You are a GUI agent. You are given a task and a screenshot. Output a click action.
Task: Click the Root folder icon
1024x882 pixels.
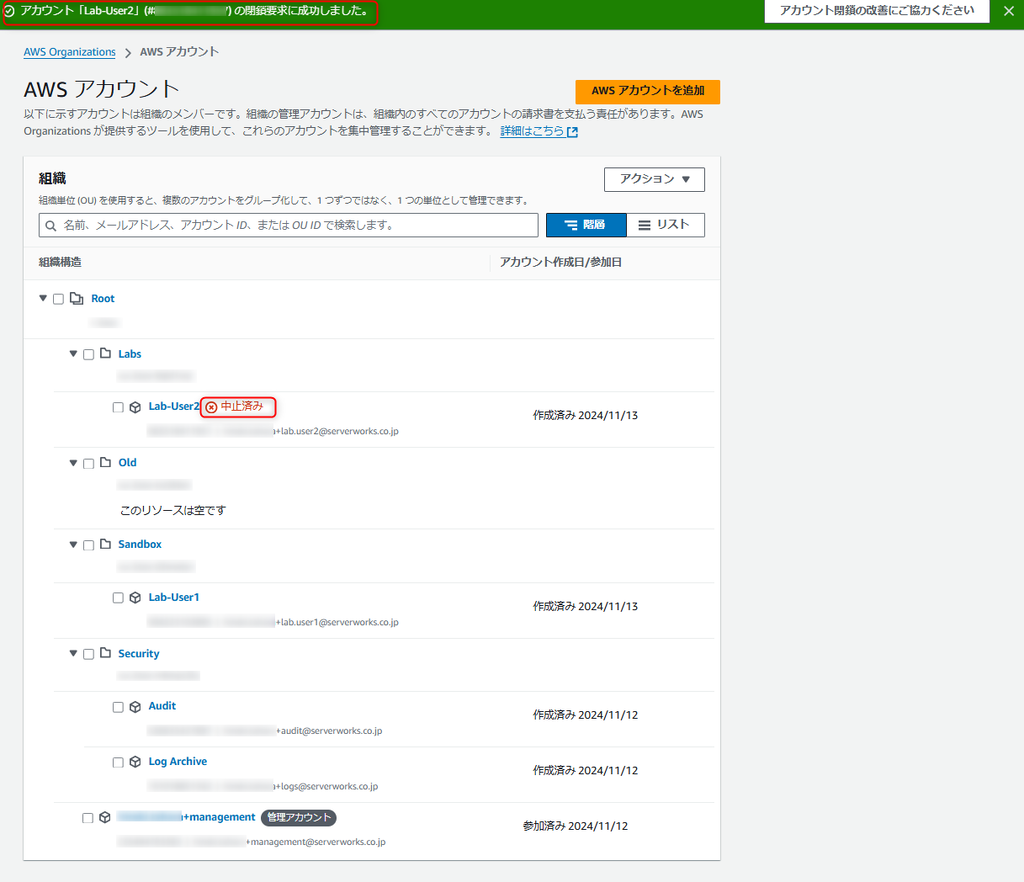click(x=76, y=298)
